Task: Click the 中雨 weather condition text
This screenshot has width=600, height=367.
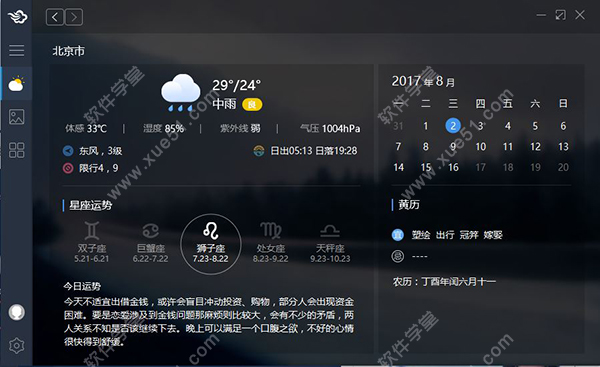Action: click(224, 104)
